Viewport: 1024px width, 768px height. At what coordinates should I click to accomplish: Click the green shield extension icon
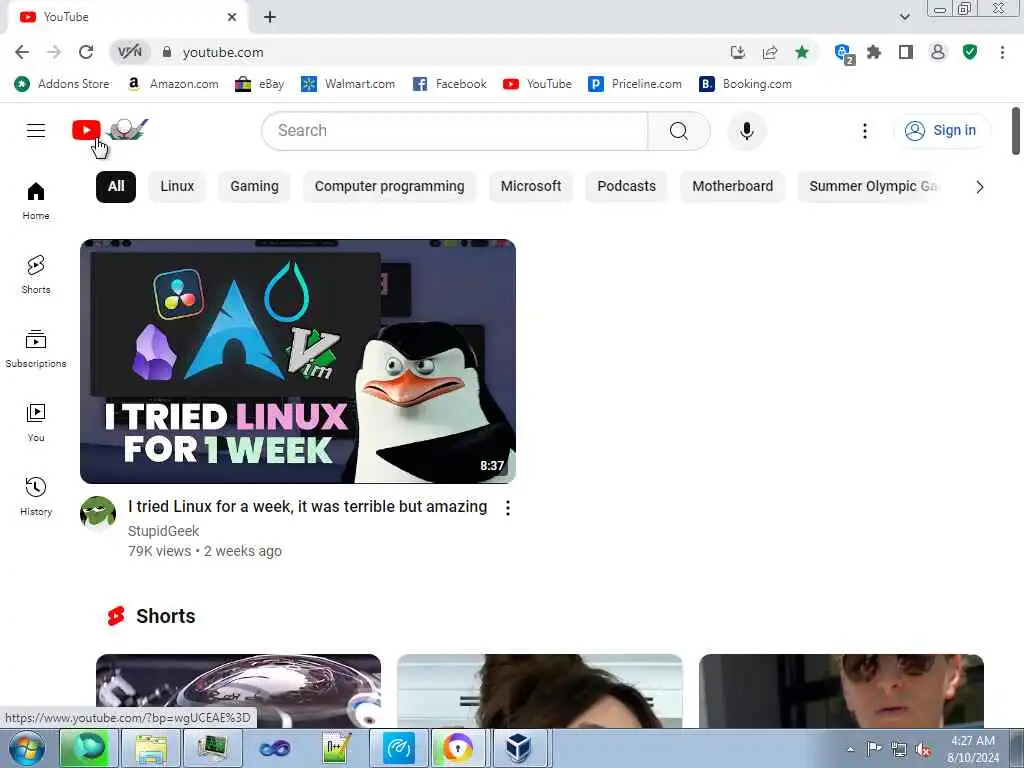tap(970, 52)
